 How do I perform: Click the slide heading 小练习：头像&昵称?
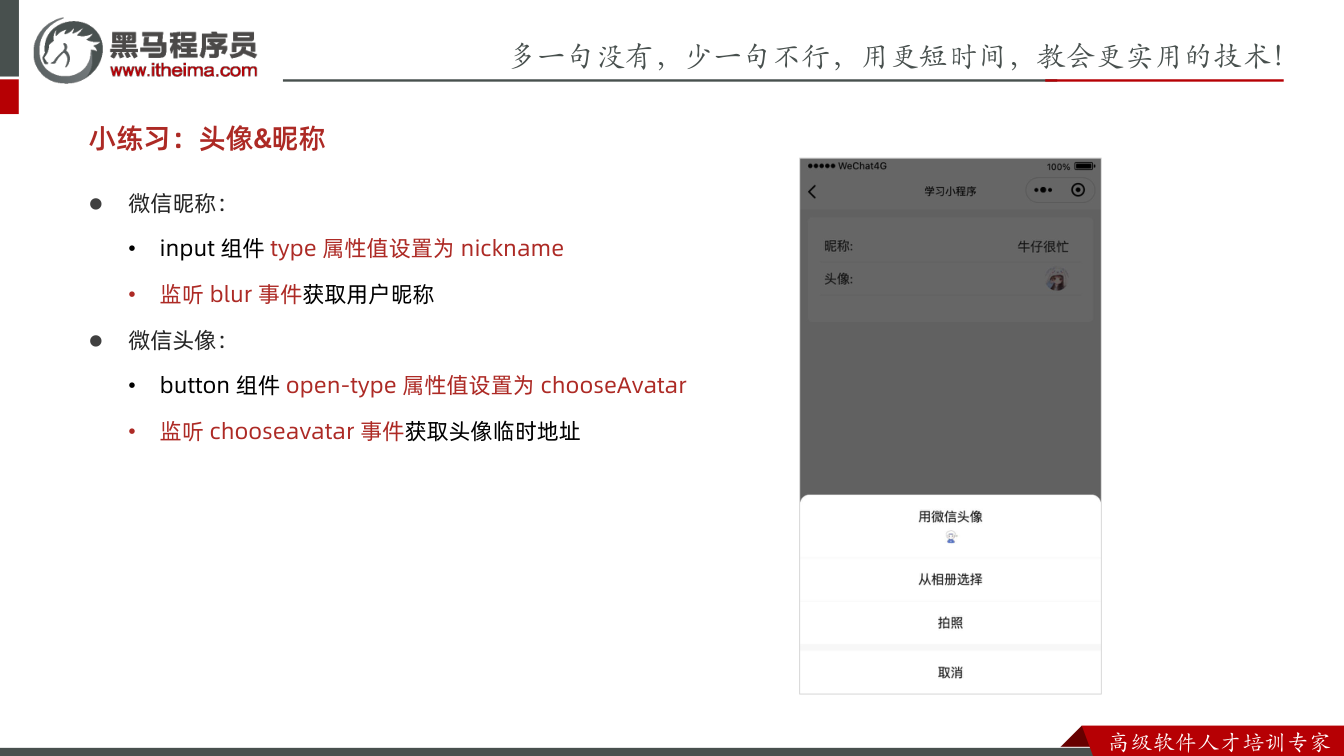207,139
